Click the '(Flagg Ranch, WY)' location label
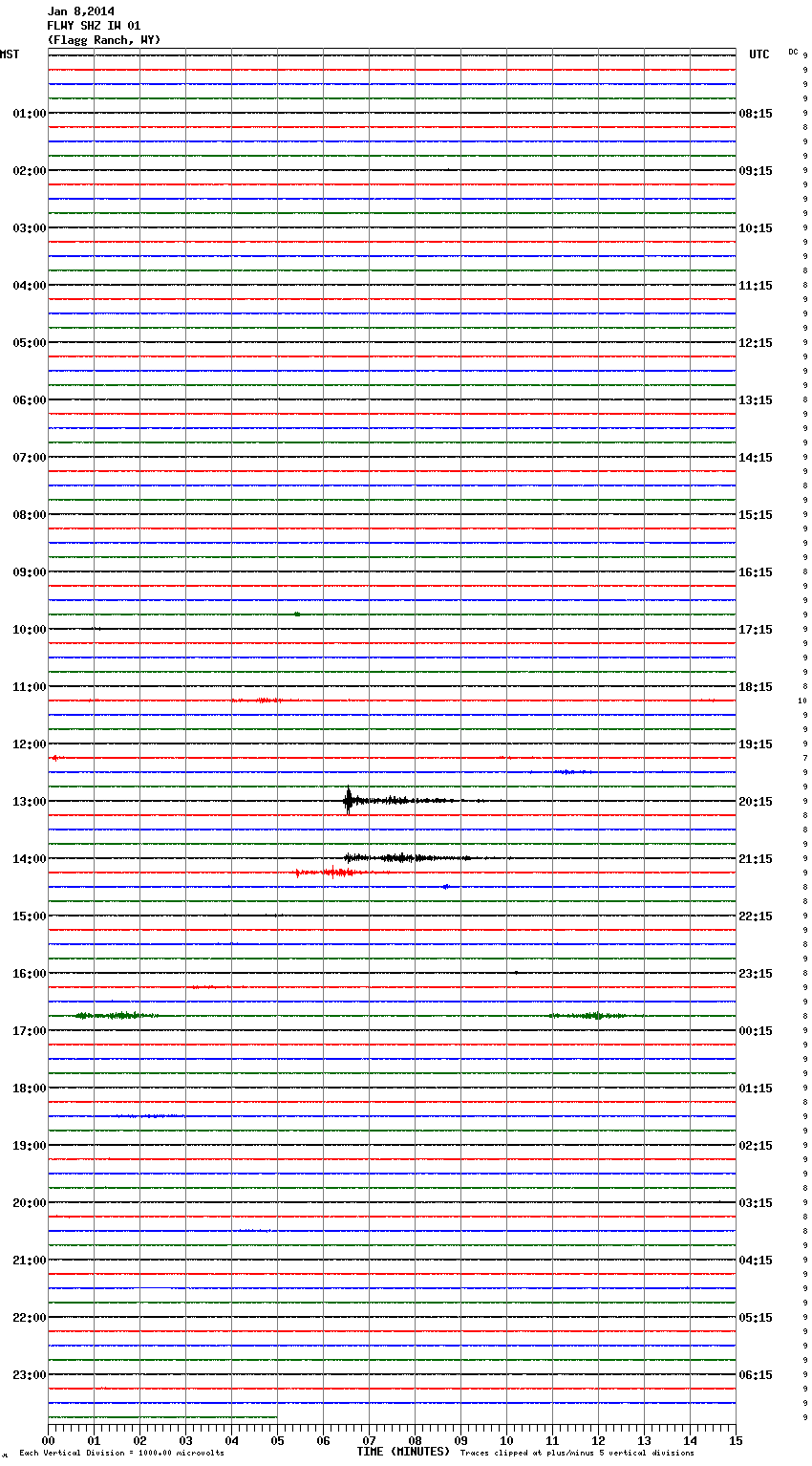The image size is (812, 1466). pyautogui.click(x=104, y=40)
